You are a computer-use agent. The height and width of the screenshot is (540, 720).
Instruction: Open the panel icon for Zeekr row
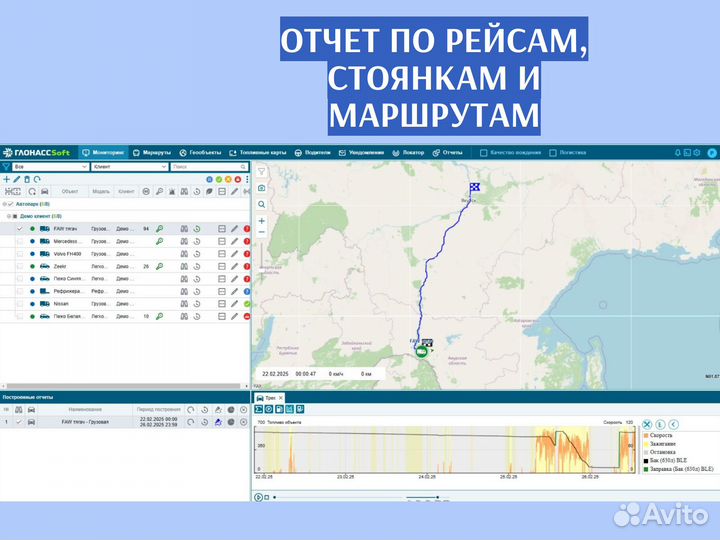pos(222,266)
